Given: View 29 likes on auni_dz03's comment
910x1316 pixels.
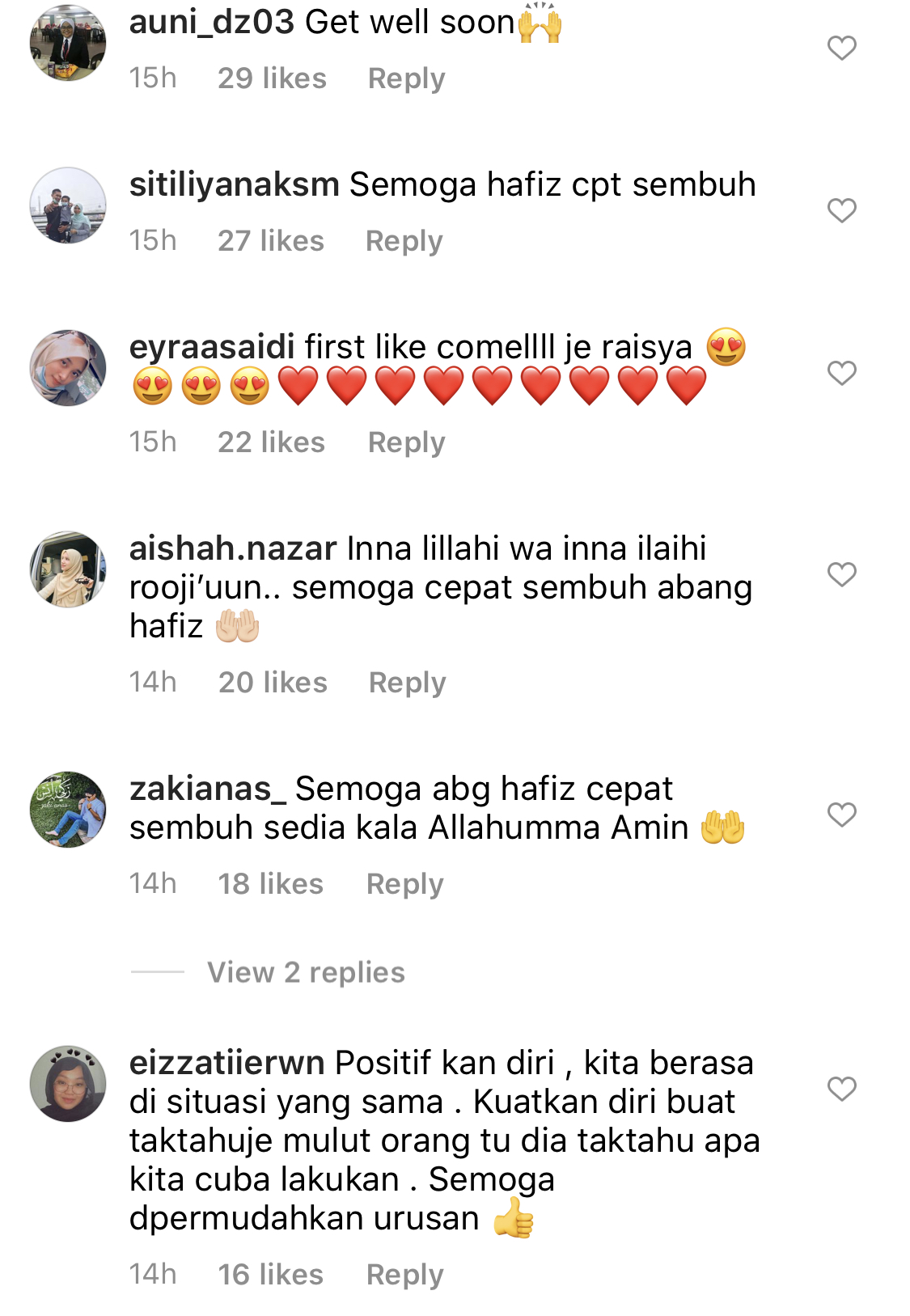Looking at the screenshot, I should point(272,78).
